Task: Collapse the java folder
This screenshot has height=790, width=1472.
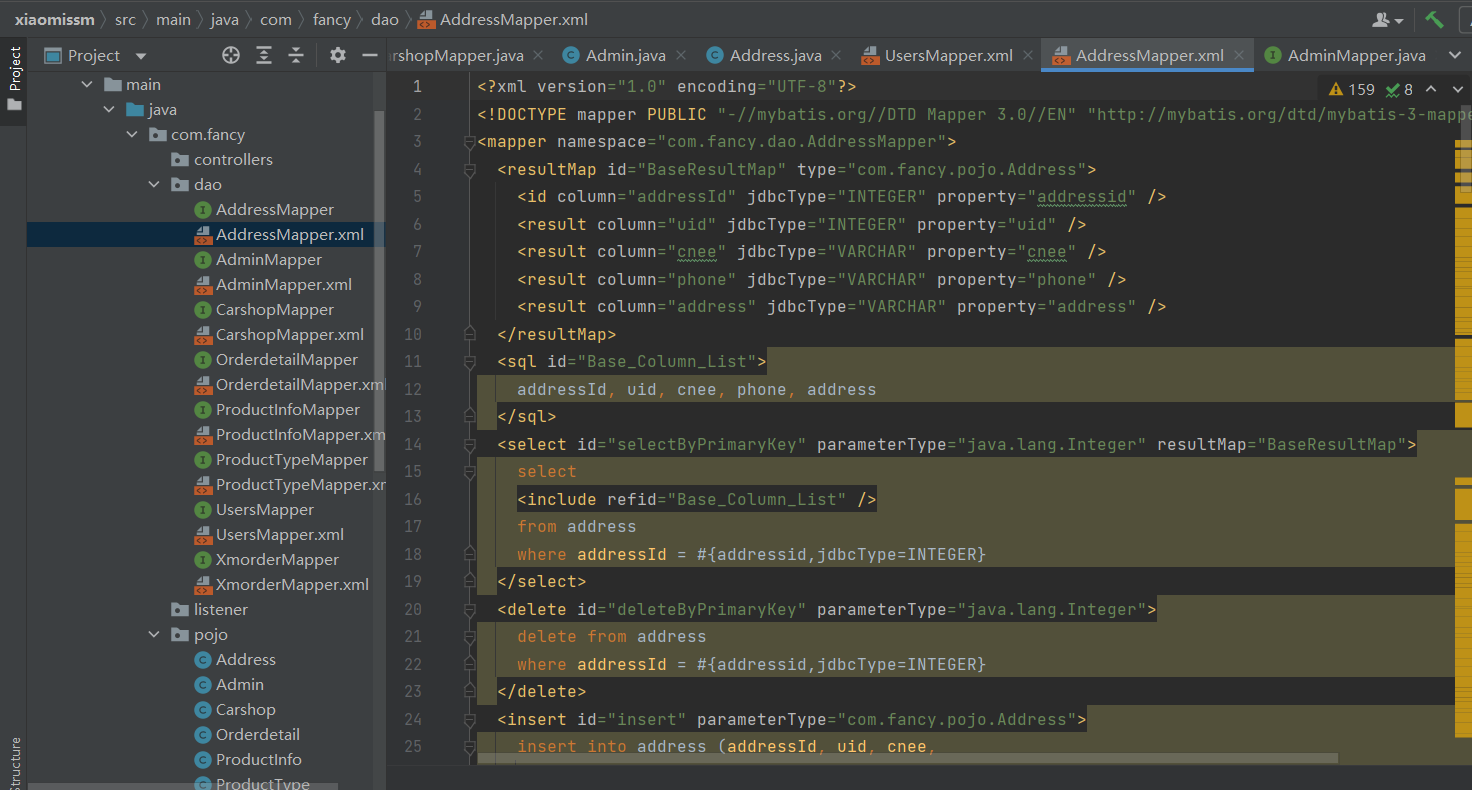Action: [x=109, y=110]
